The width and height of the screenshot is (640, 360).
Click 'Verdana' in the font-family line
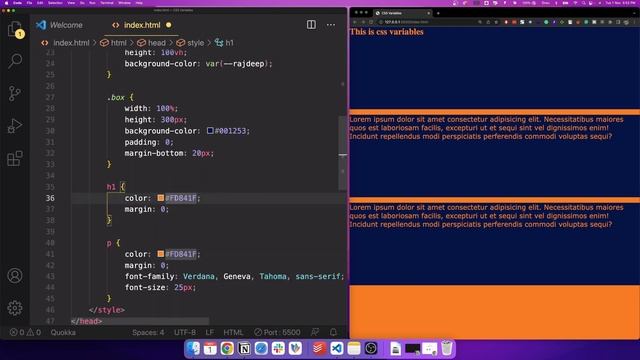click(x=198, y=276)
